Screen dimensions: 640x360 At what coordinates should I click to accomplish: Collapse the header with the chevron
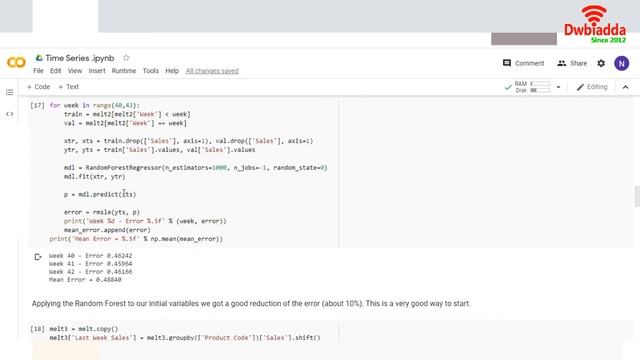(625, 87)
